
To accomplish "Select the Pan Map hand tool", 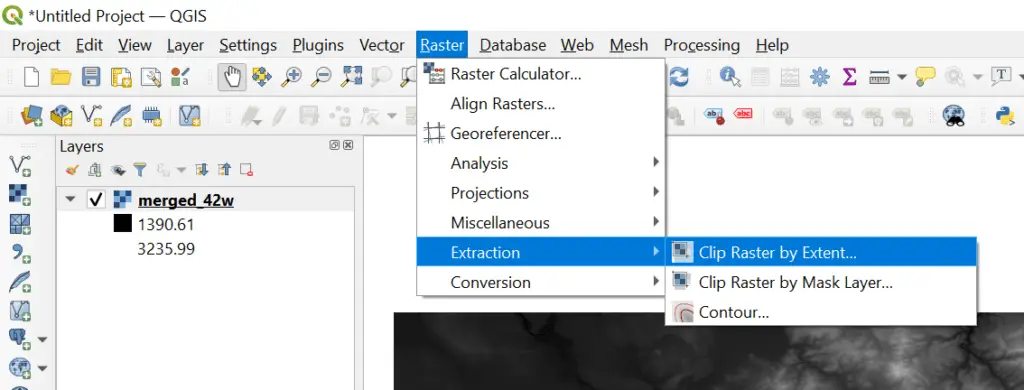I will click(232, 77).
